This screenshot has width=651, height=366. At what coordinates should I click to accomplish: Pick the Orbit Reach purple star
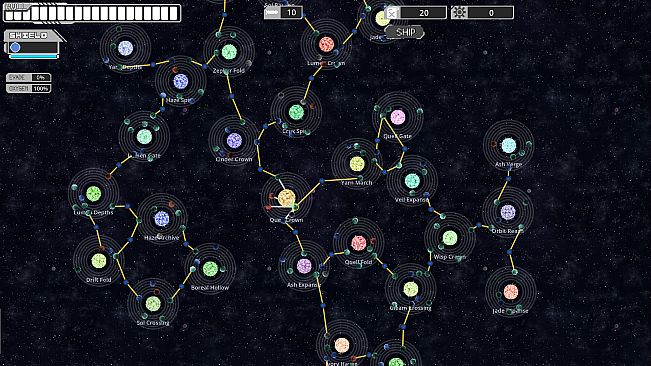pos(508,212)
